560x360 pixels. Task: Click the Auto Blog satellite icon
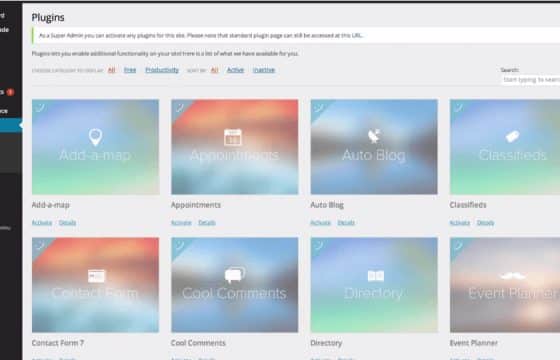(x=374, y=136)
